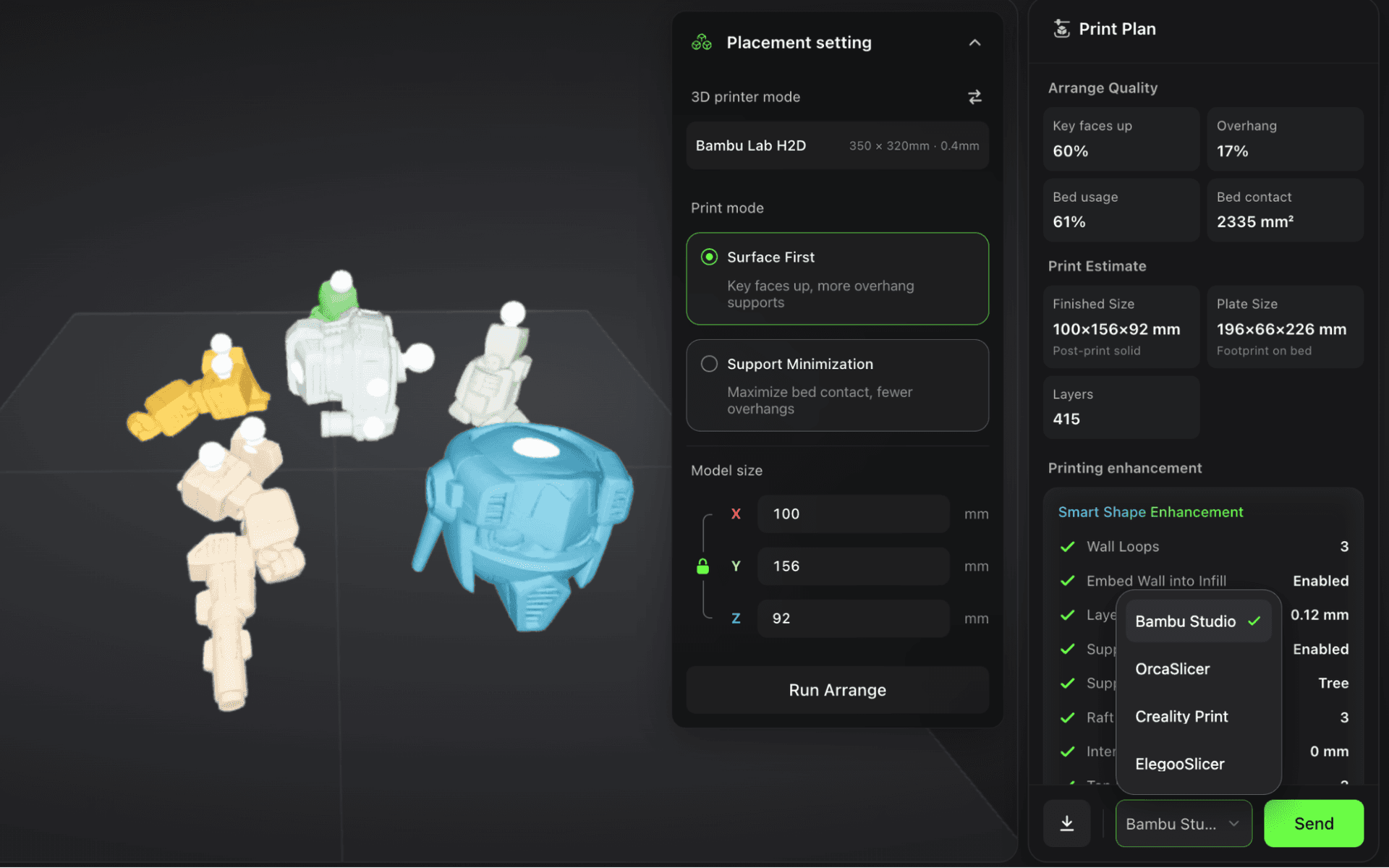Toggle the checkmark beside the 0.12 mm row
Viewport: 1389px width, 868px height.
click(x=1067, y=615)
